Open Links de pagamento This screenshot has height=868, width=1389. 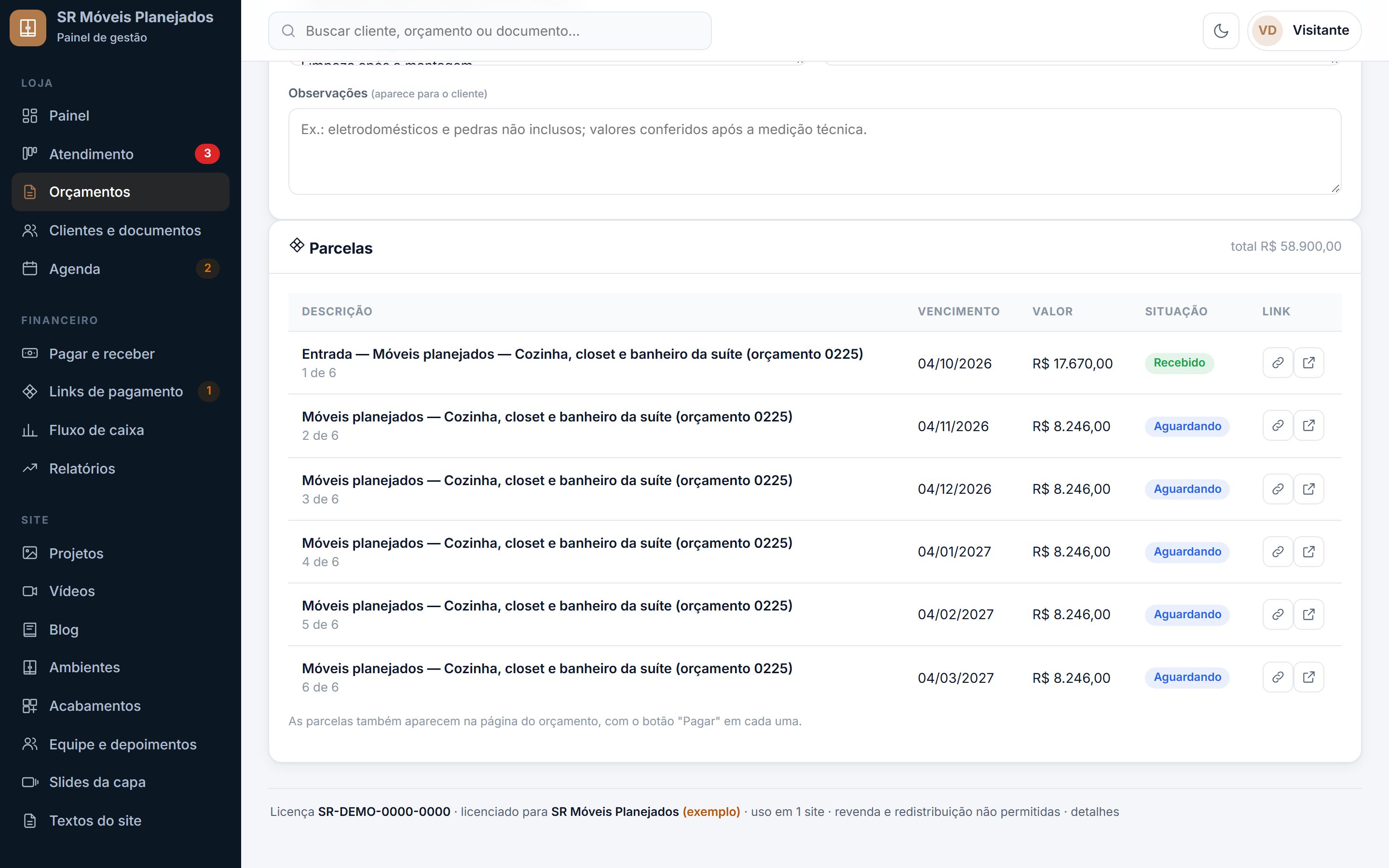pos(121,392)
